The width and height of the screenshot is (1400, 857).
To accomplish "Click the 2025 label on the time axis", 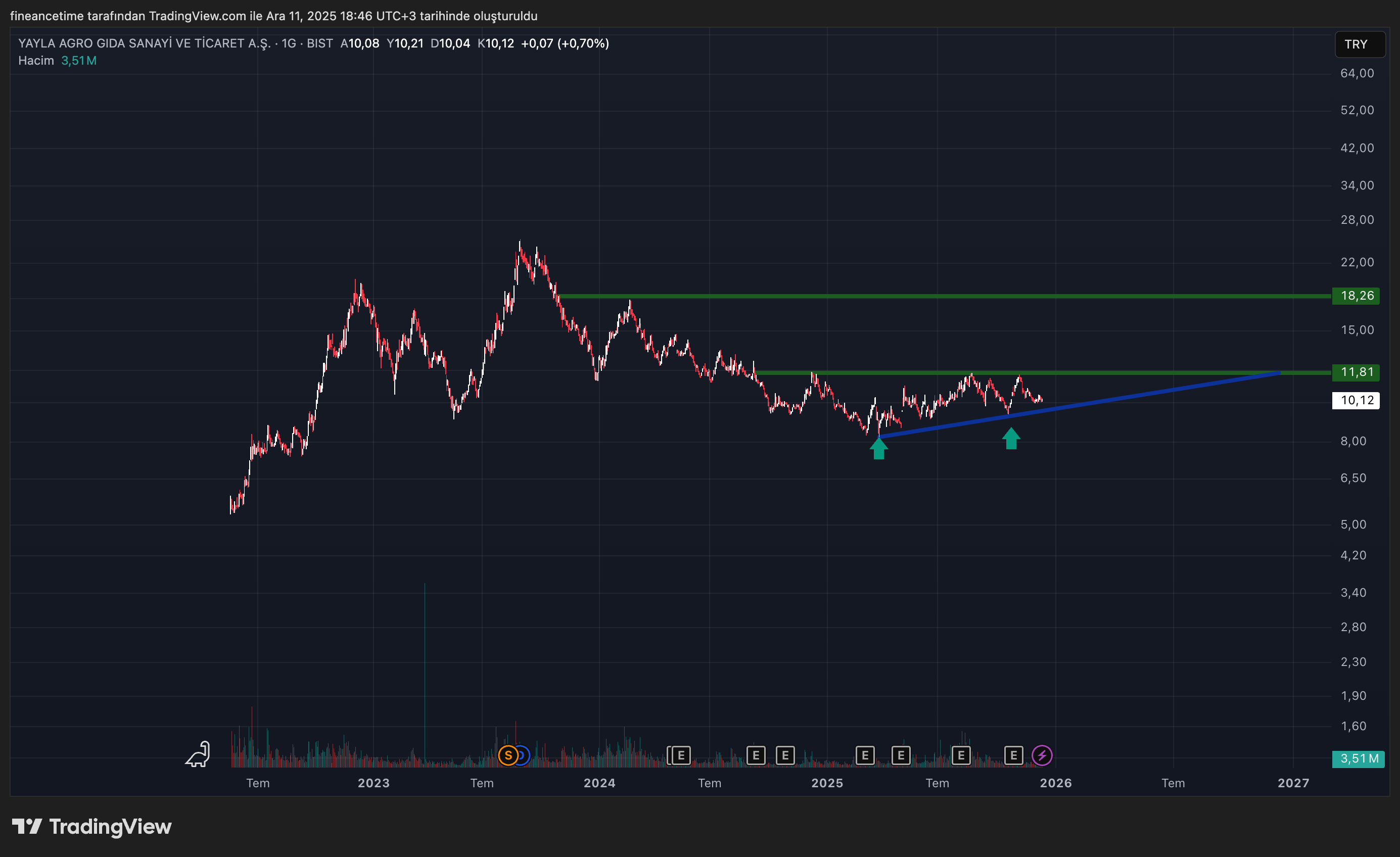I will 827,783.
